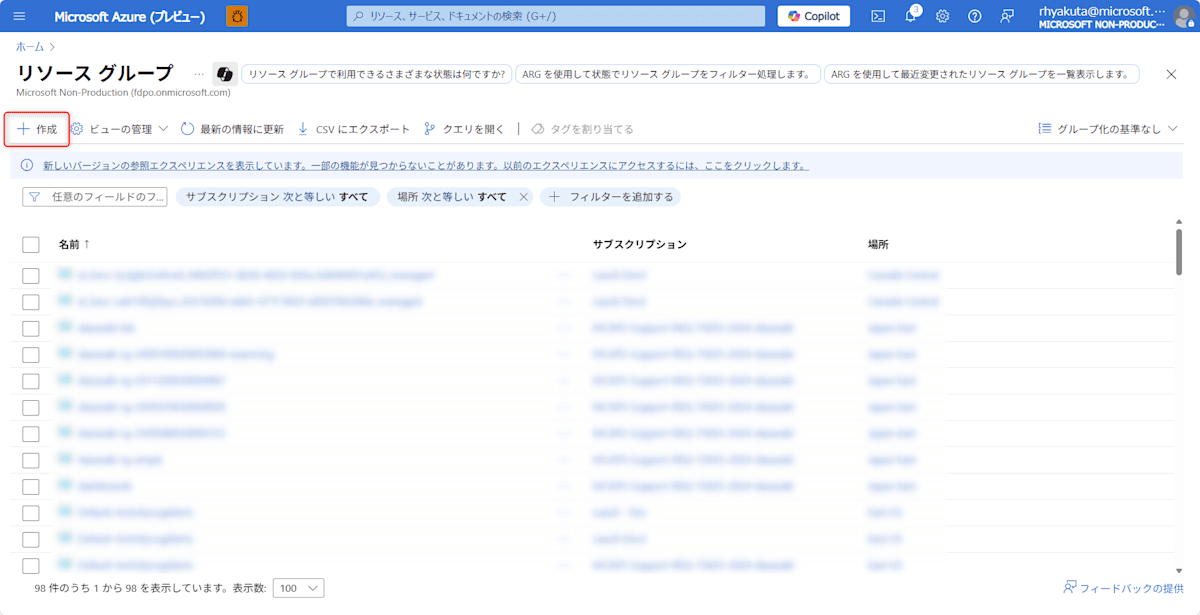Click CSV にエクスポート
The width and height of the screenshot is (1200, 615).
354,129
